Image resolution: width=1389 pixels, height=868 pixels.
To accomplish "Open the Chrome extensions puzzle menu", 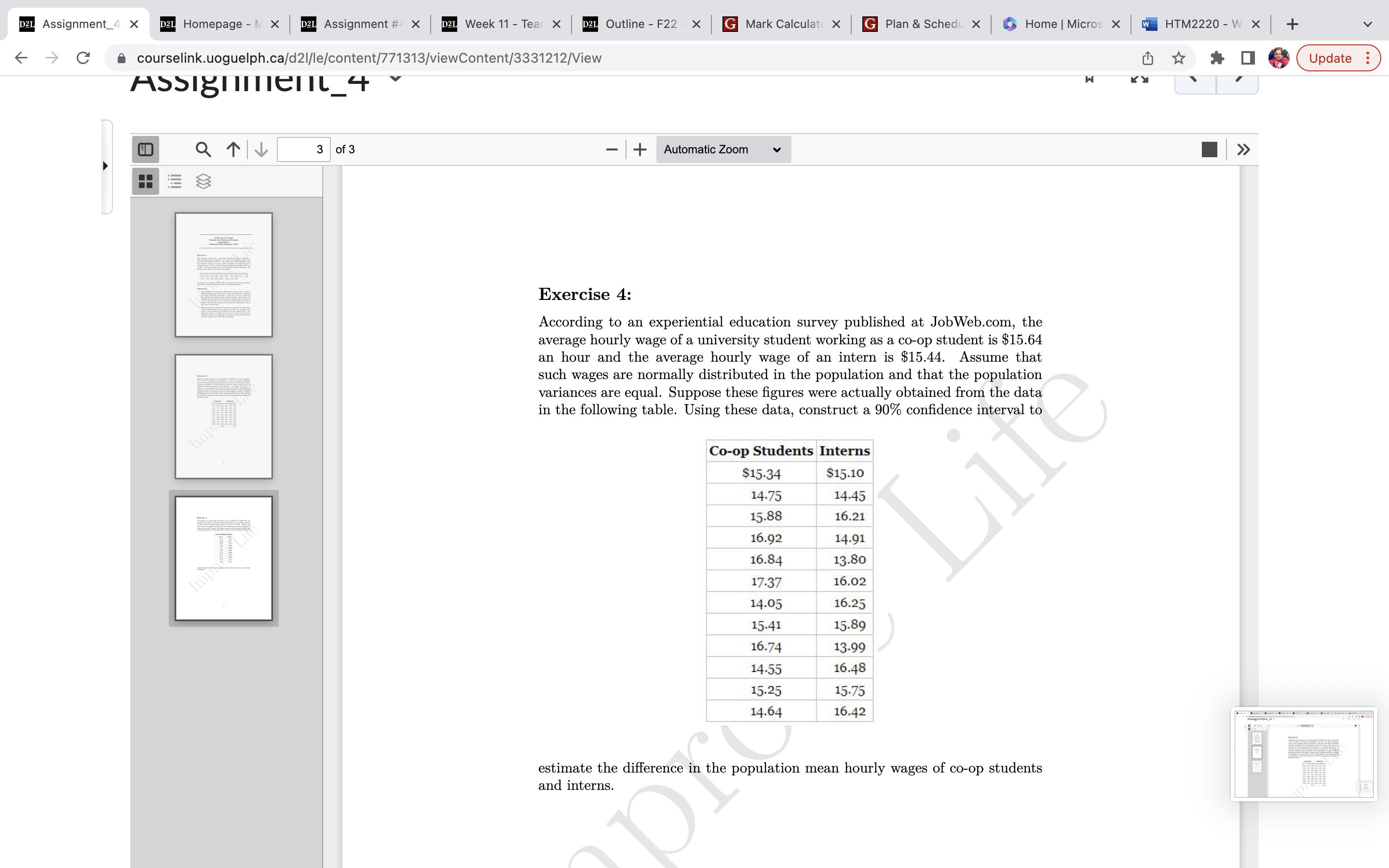I will click(1217, 57).
